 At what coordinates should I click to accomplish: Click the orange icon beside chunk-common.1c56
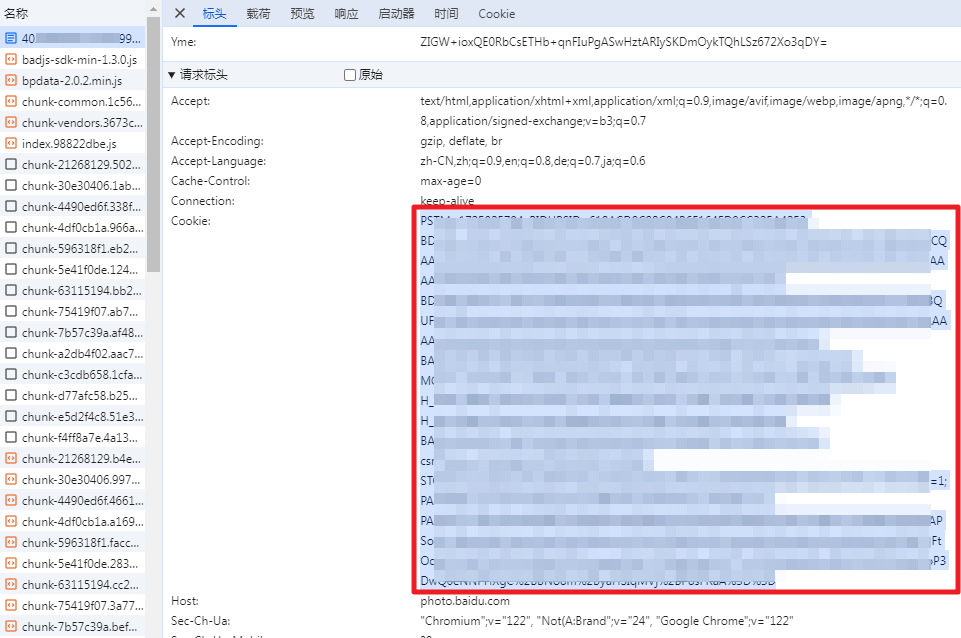click(11, 101)
